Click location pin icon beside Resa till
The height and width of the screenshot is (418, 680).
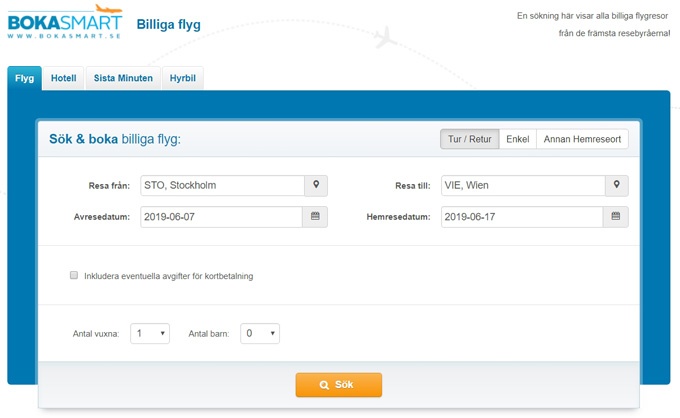pyautogui.click(x=616, y=185)
